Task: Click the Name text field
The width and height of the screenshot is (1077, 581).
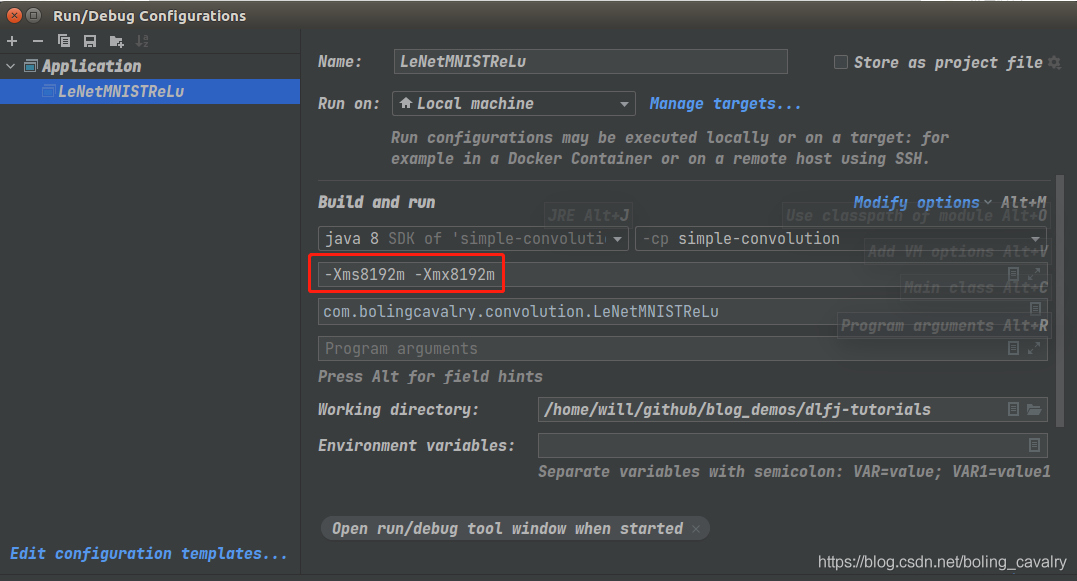Action: tap(590, 62)
